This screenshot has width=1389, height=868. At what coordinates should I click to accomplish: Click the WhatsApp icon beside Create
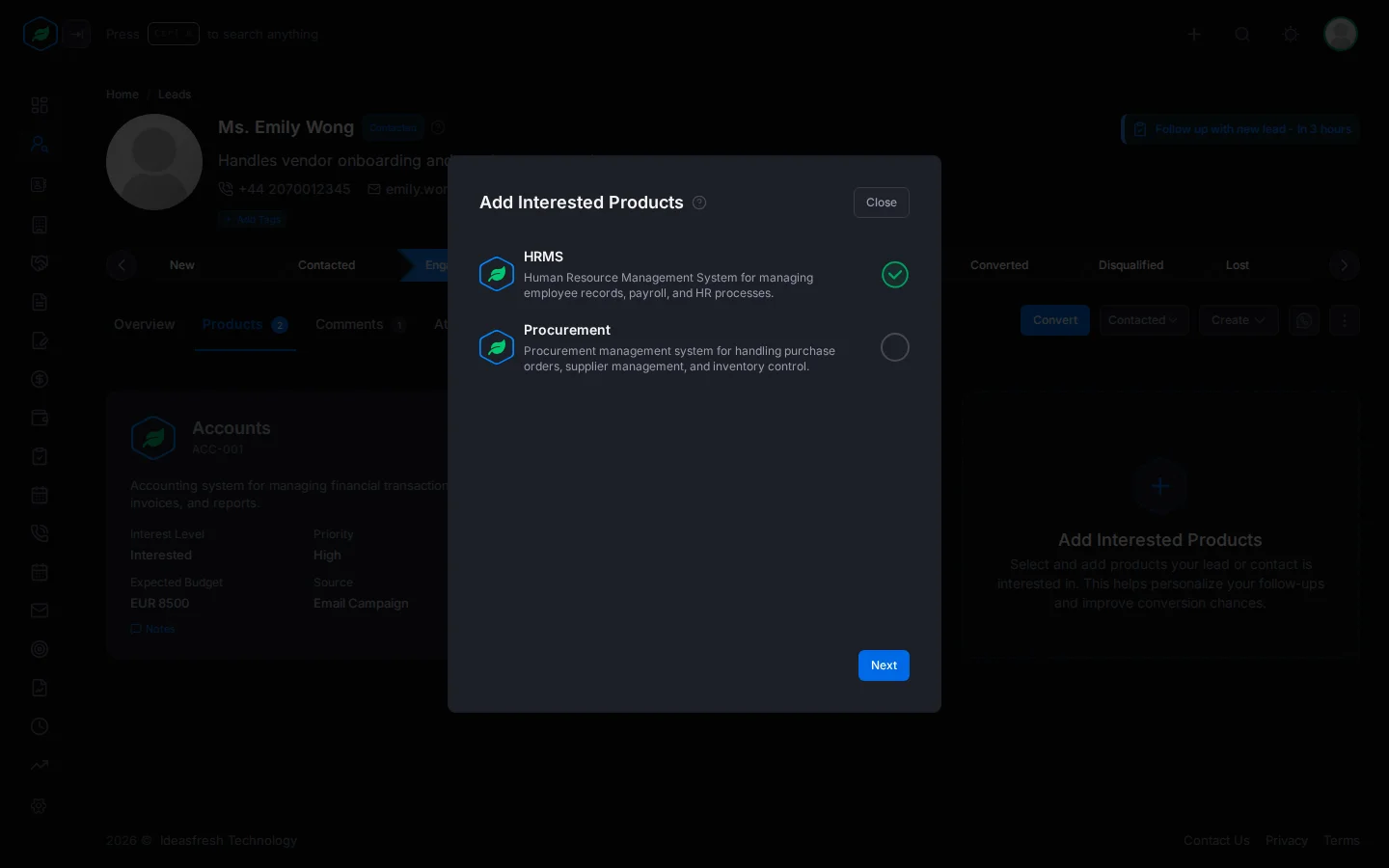(1304, 320)
